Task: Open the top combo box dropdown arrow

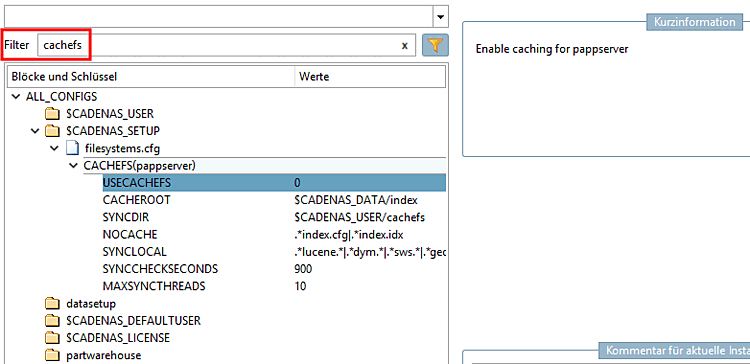Action: [440, 17]
